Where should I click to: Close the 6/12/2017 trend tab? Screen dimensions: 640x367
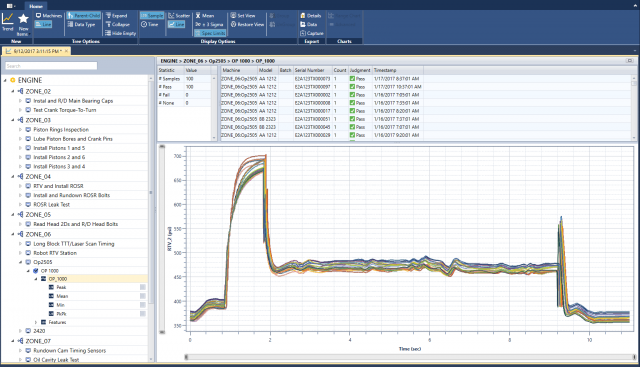[x=67, y=51]
